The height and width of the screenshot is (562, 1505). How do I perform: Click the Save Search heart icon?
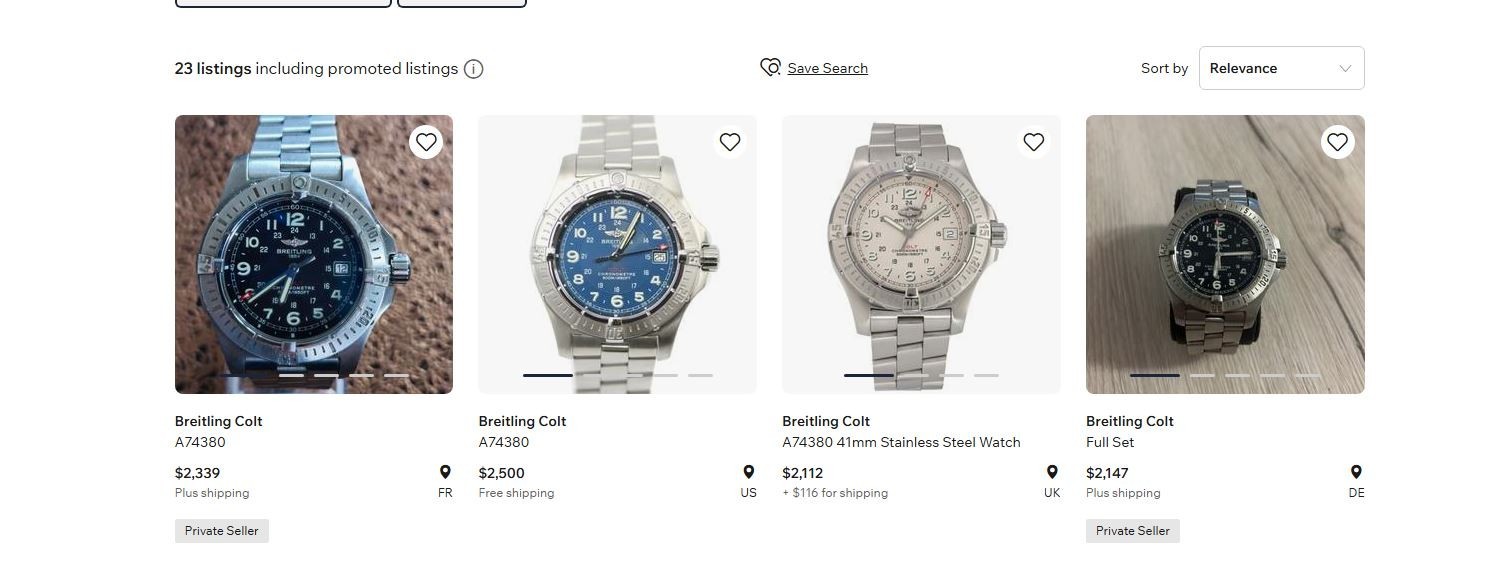(770, 68)
